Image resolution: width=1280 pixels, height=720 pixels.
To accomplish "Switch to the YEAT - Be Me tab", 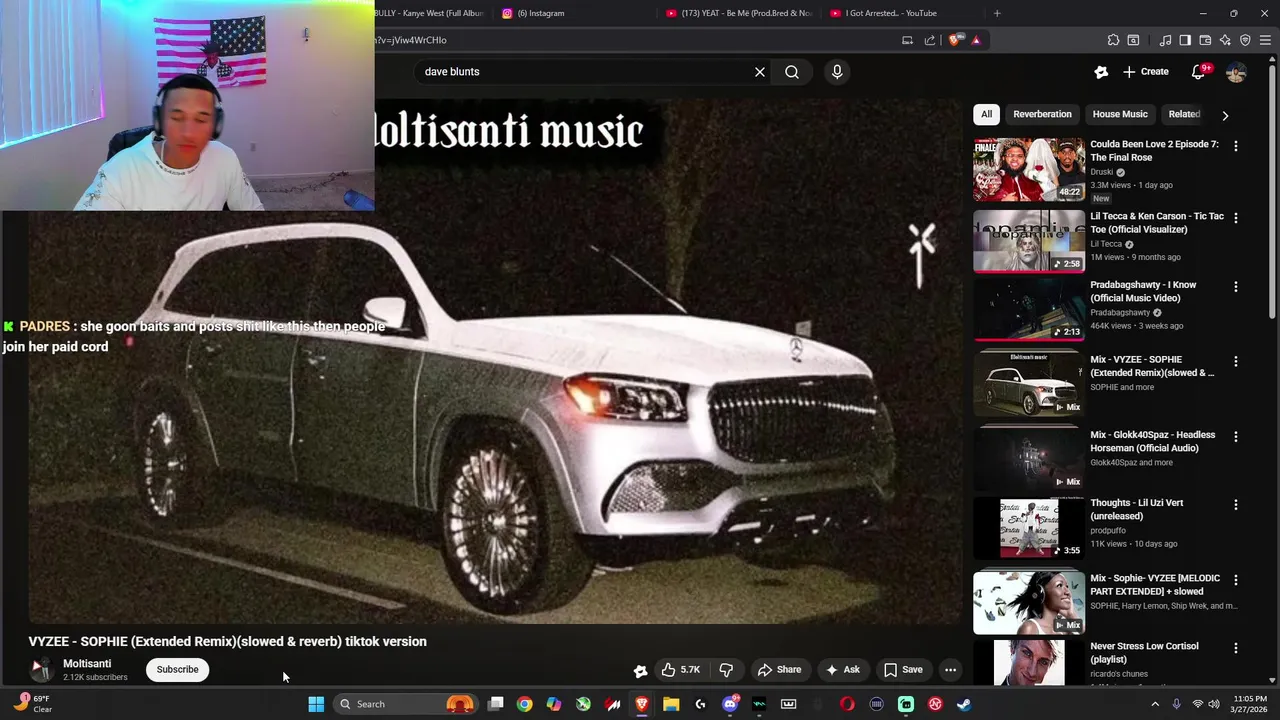I will click(738, 13).
